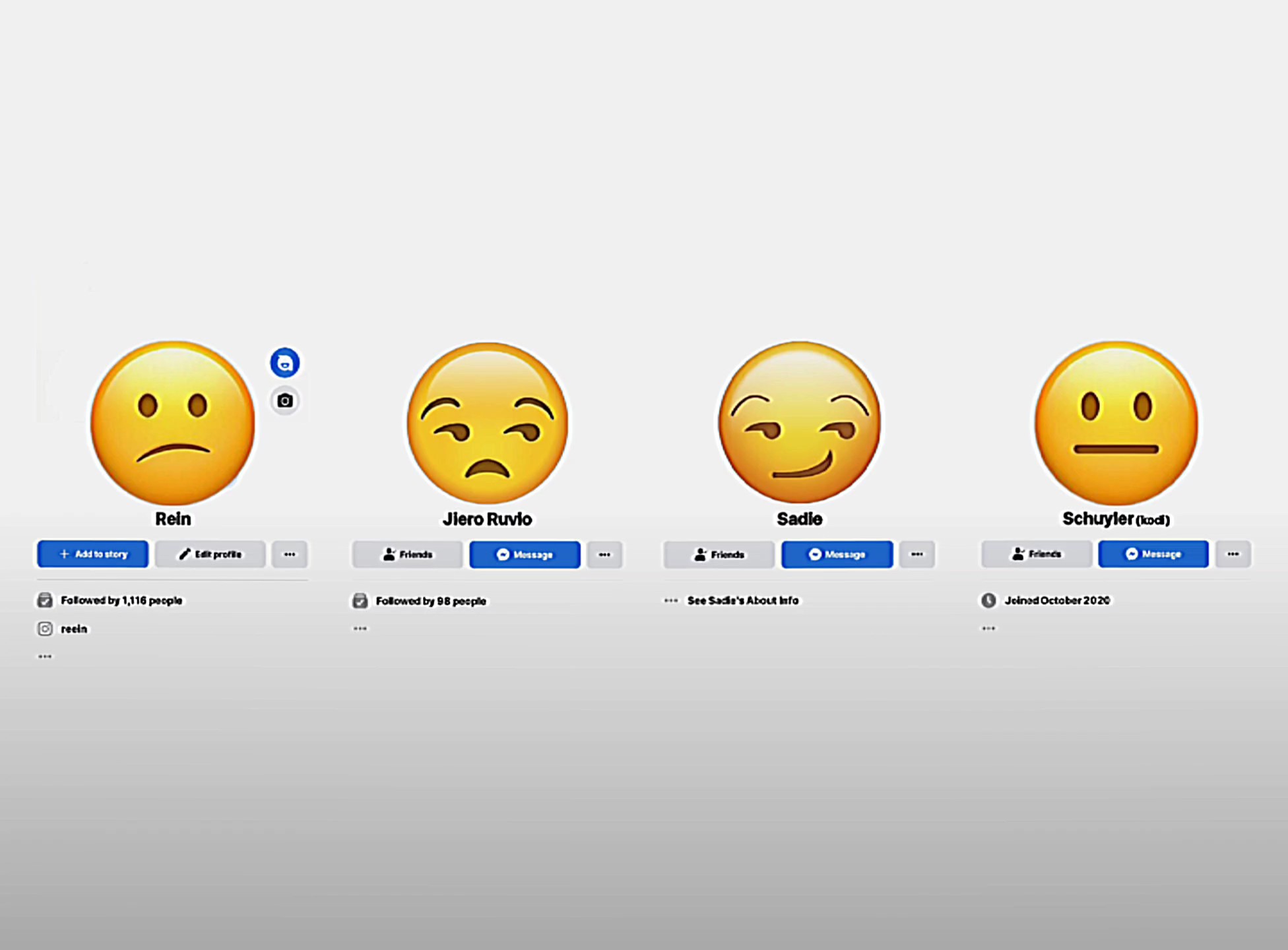This screenshot has width=1288, height=950.
Task: Open the Friends dropdown for Jiero Ruvio
Action: click(408, 555)
